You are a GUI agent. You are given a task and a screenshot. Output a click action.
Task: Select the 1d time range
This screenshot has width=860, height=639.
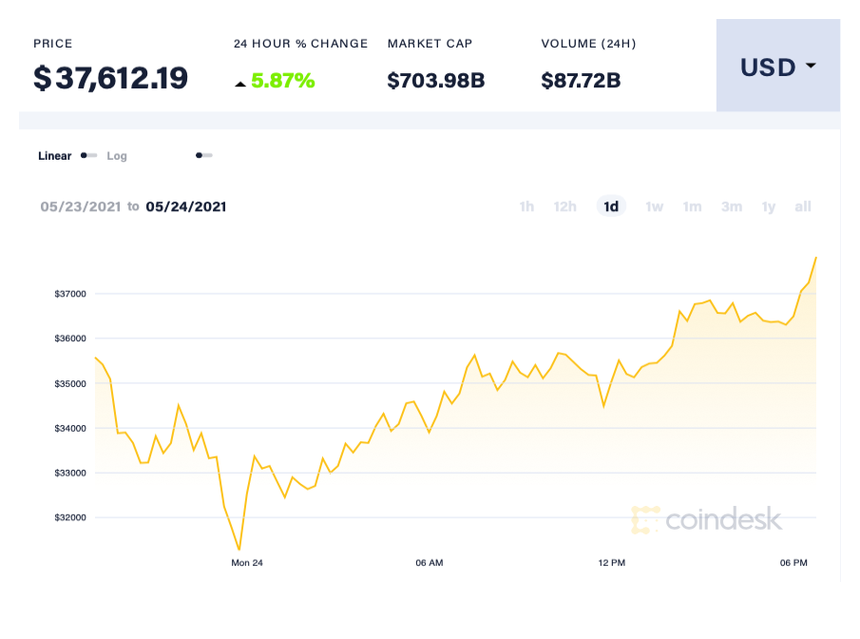click(611, 207)
